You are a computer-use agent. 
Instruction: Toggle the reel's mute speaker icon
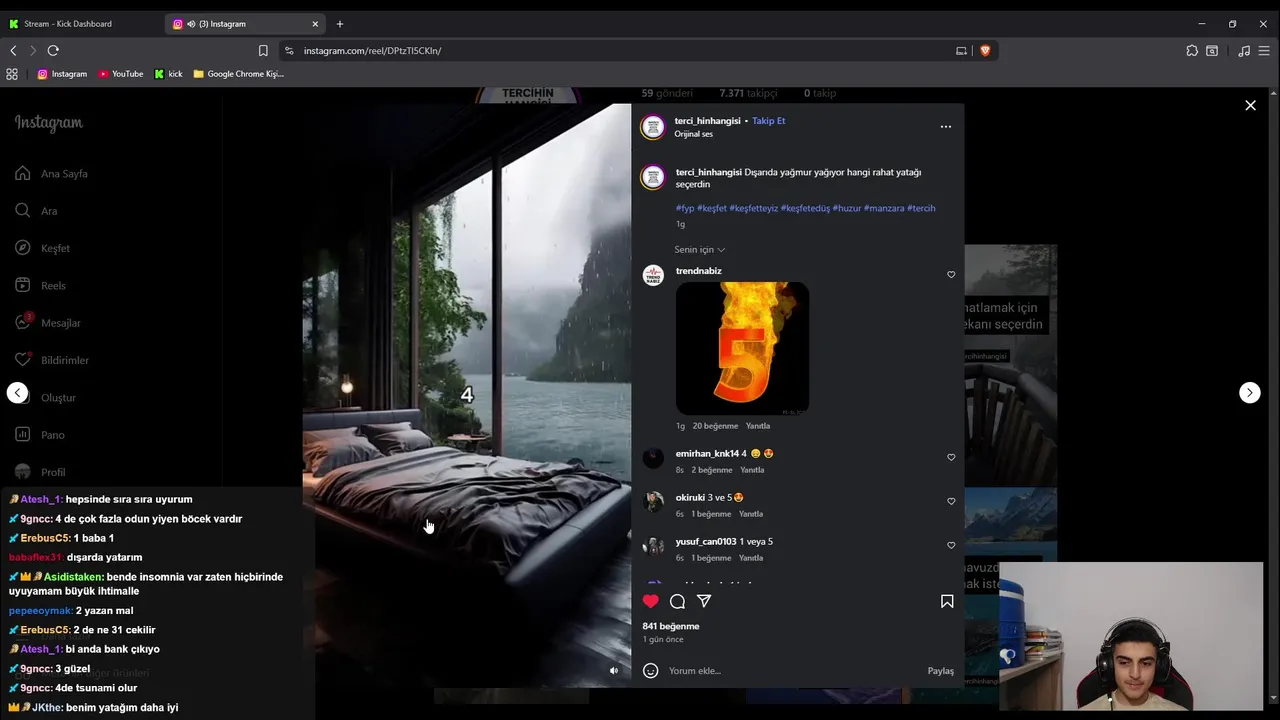614,671
